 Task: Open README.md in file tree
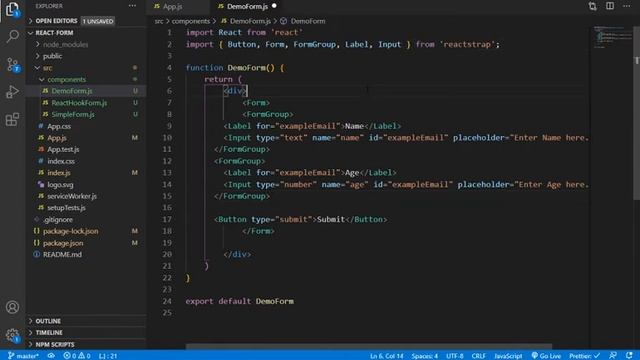pos(62,255)
